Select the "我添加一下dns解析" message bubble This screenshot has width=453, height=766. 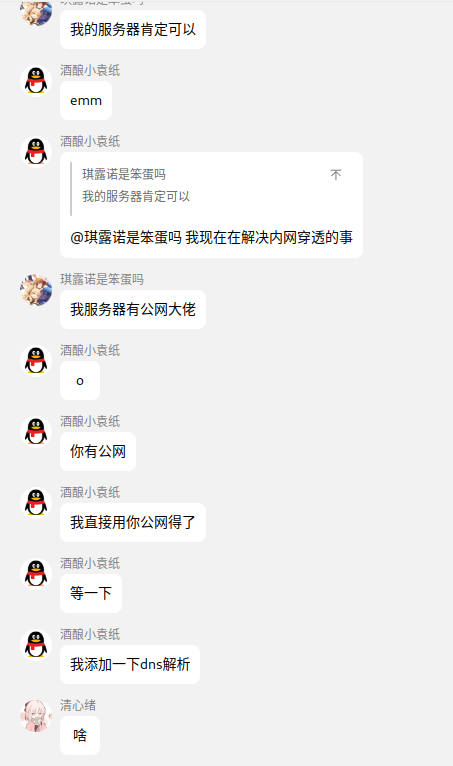tap(130, 664)
